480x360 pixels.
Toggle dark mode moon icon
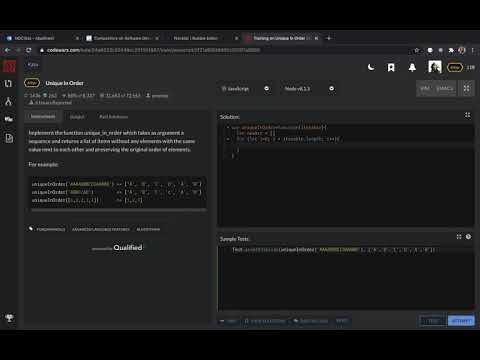[371, 67]
